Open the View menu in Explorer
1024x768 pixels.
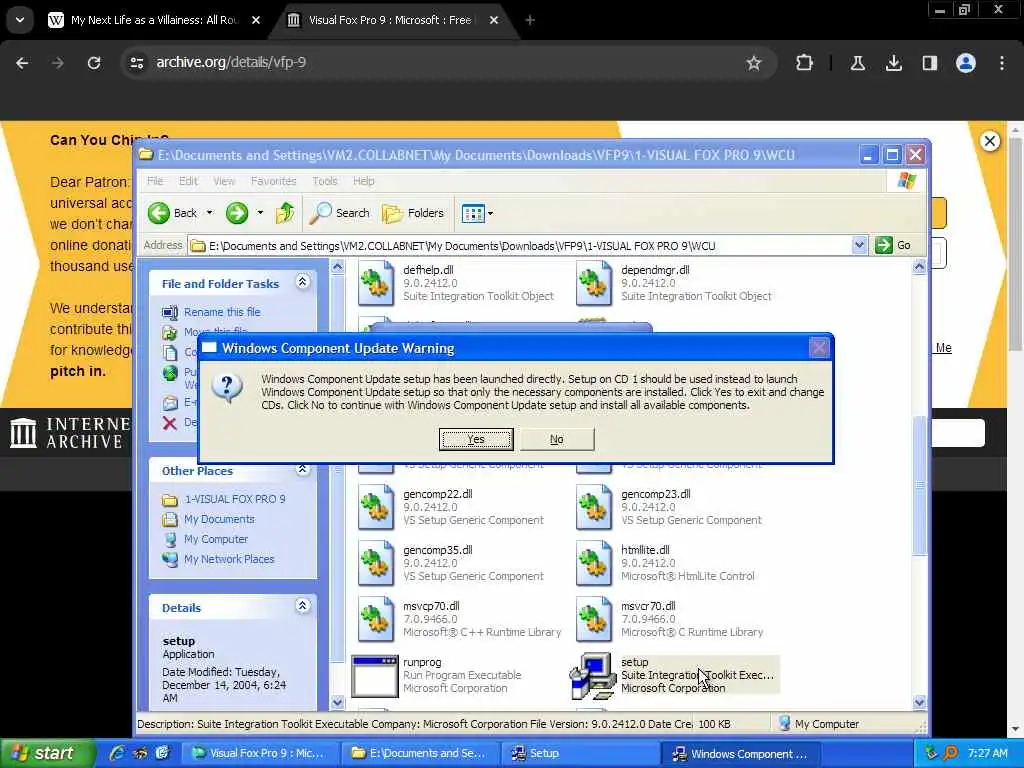[x=224, y=181]
